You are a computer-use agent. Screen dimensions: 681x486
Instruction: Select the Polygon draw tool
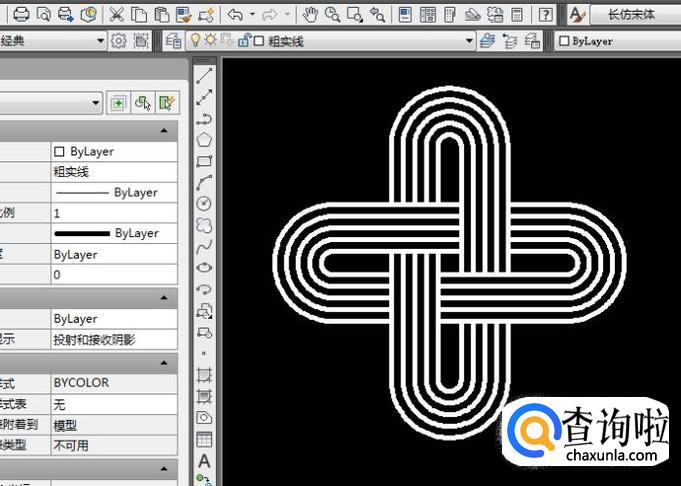pyautogui.click(x=204, y=140)
